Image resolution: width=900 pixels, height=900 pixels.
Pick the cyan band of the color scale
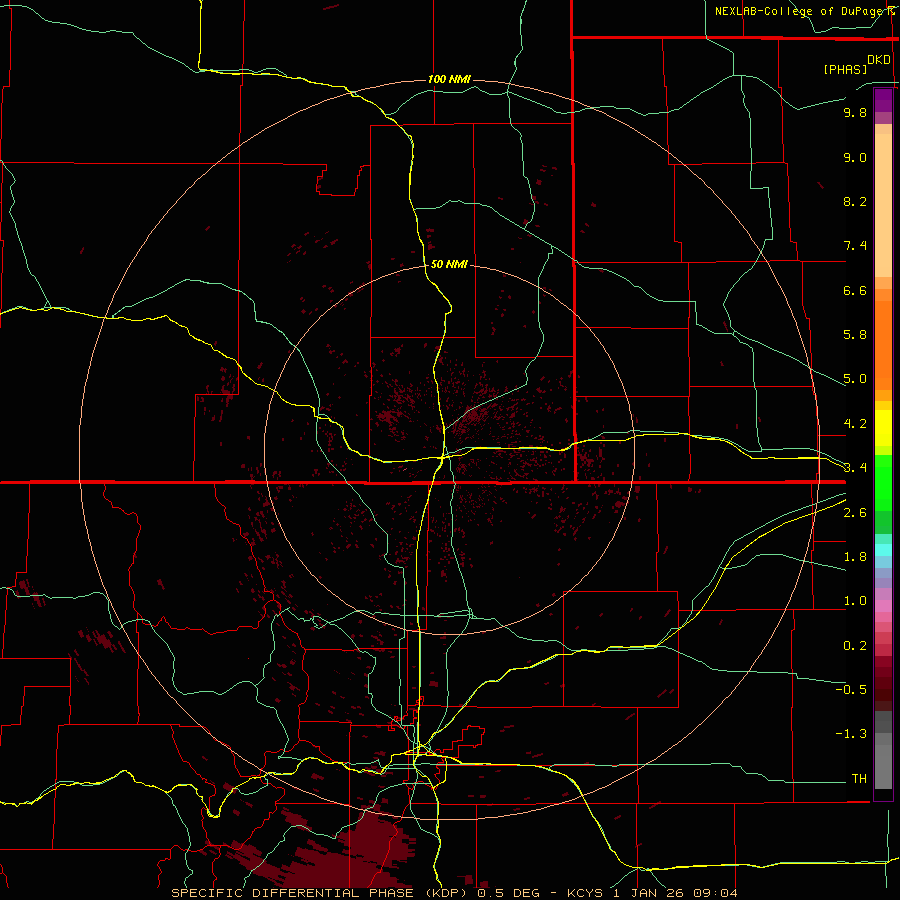click(x=883, y=550)
